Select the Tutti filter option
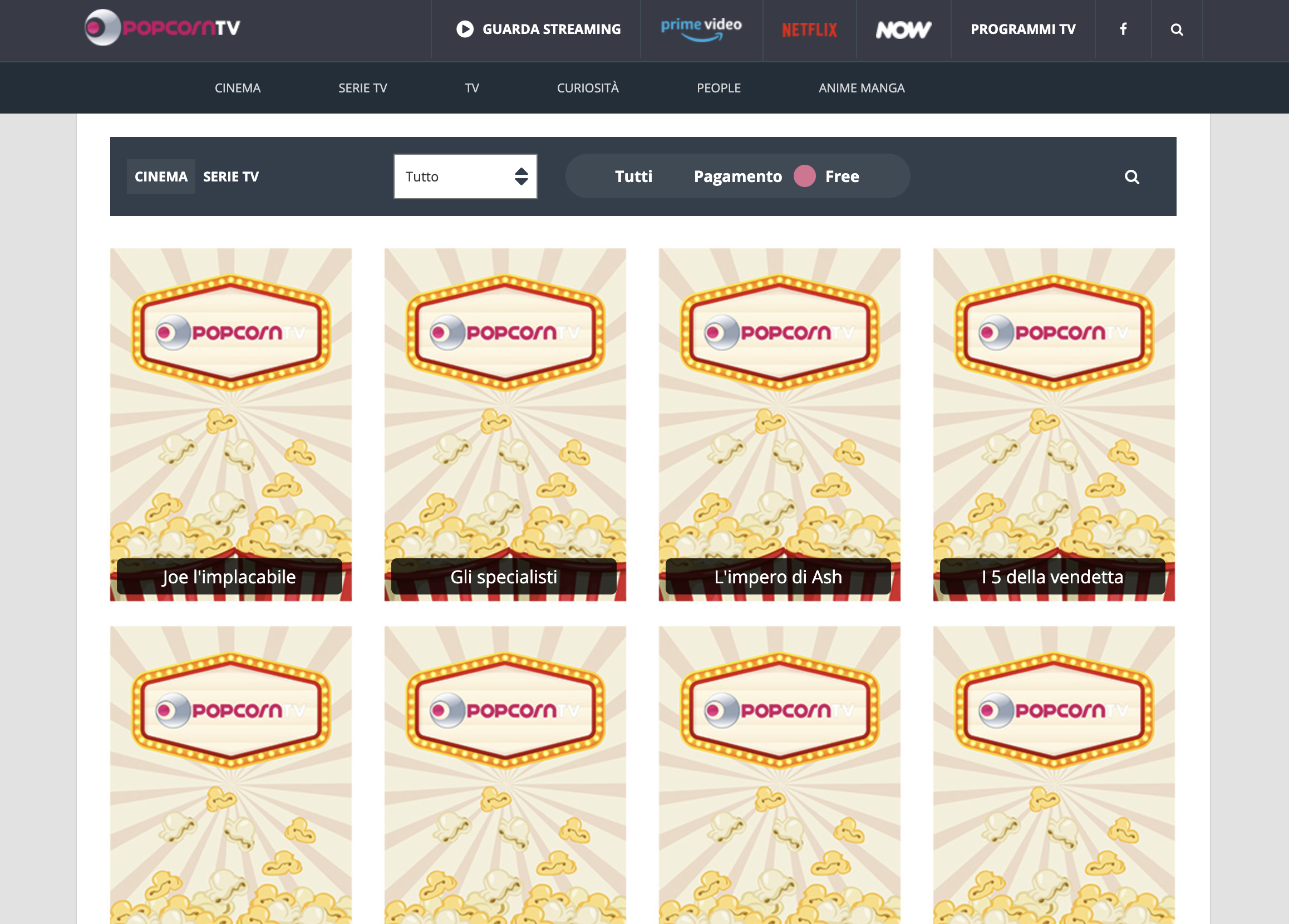The width and height of the screenshot is (1289, 924). 633,176
